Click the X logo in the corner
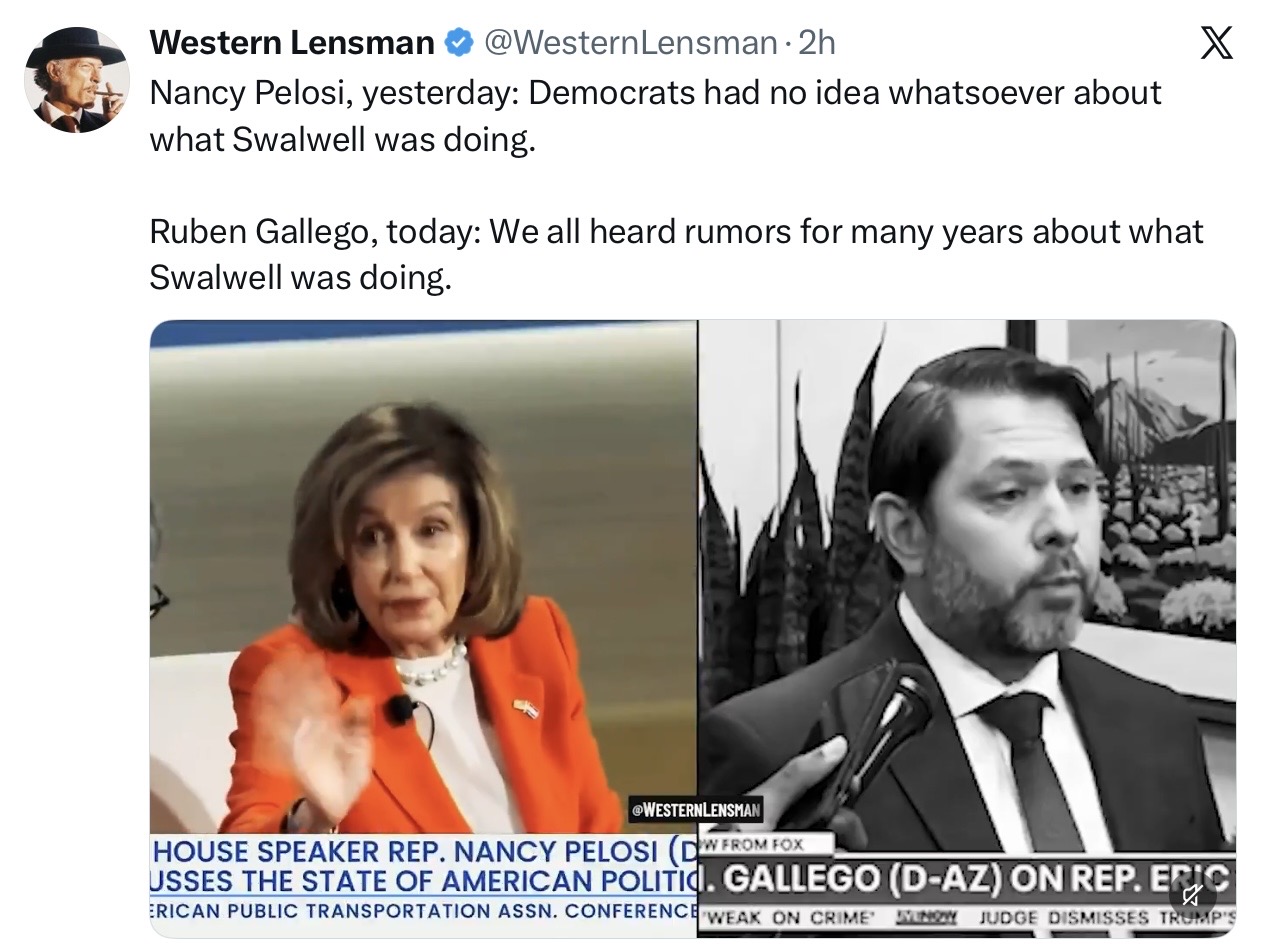The image size is (1266, 952). click(1216, 43)
